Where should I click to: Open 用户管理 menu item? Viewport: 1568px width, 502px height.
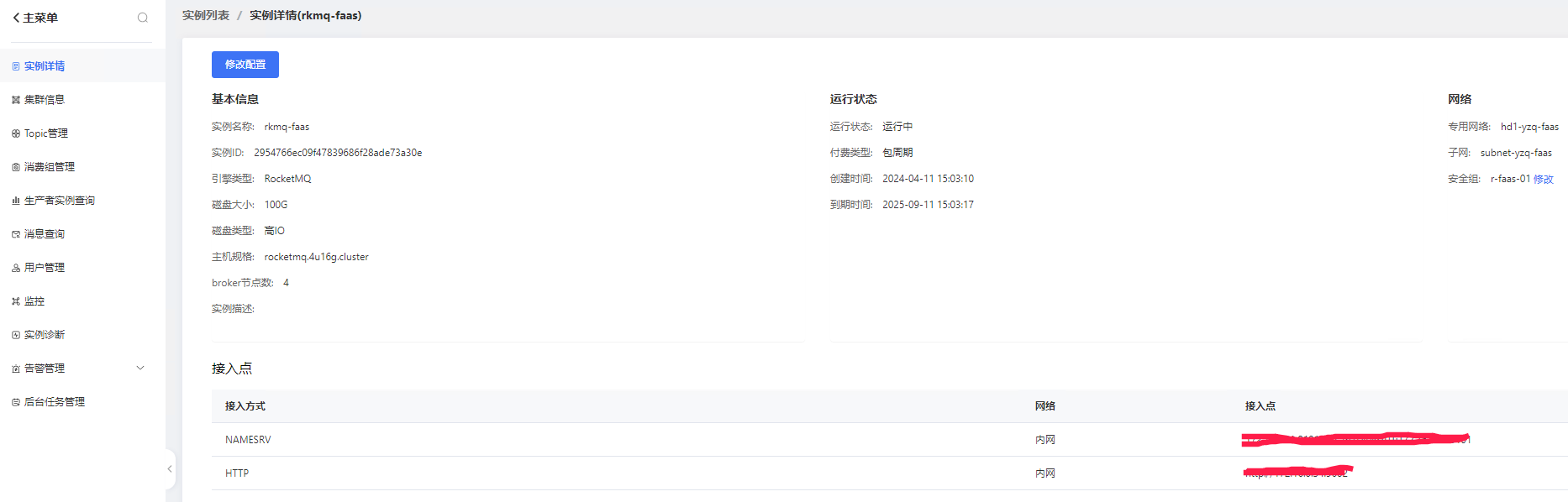[82, 267]
